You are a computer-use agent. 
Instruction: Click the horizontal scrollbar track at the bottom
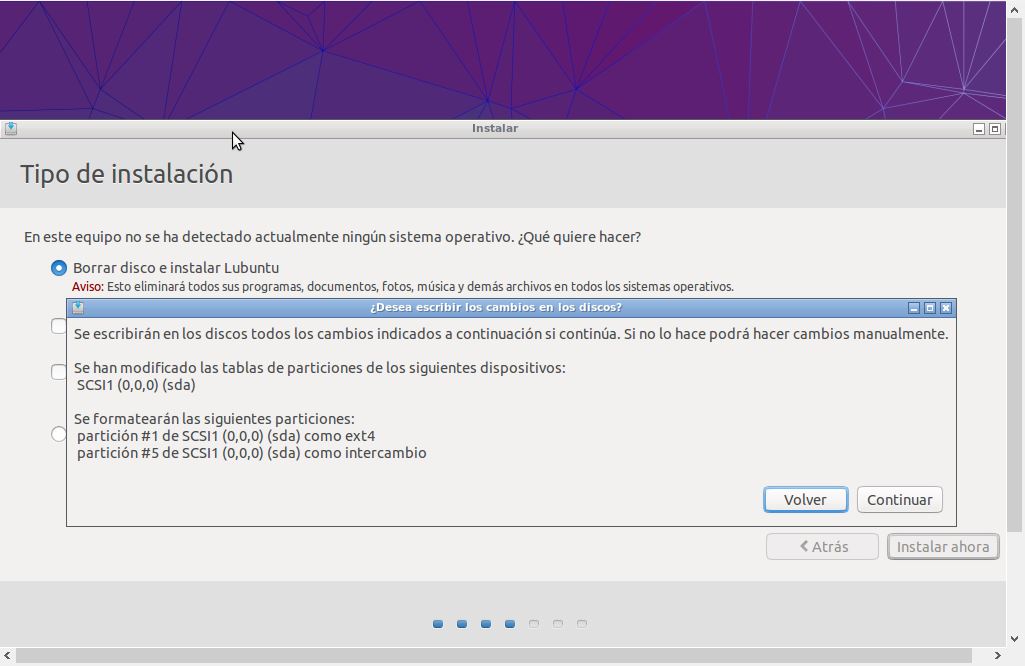[500, 656]
